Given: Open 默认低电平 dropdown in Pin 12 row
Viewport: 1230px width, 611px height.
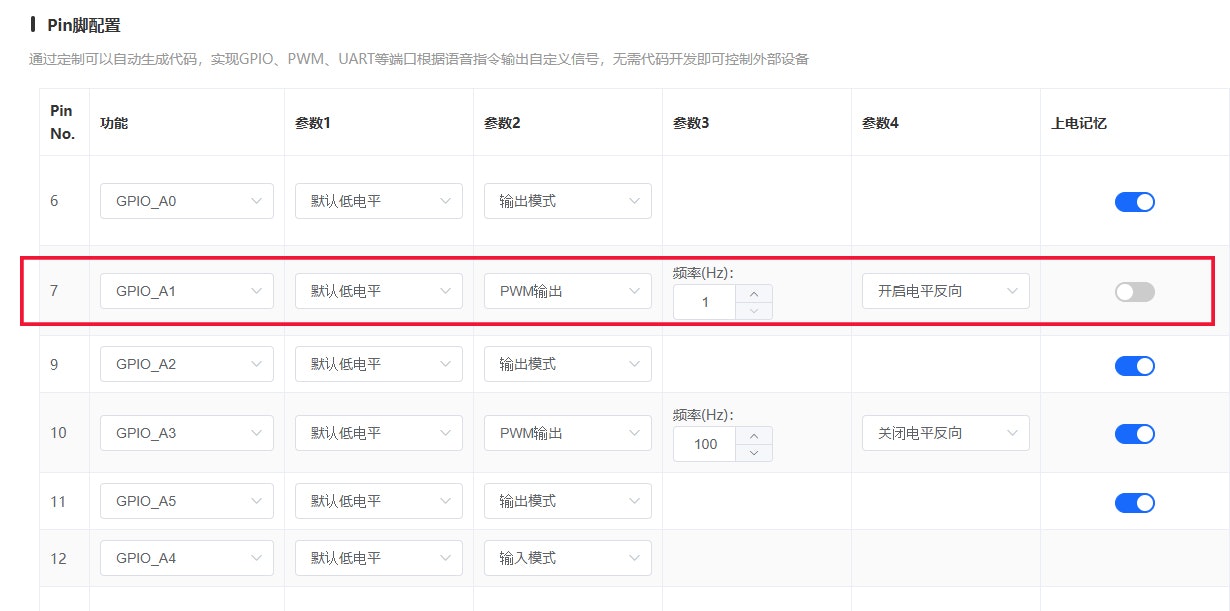Looking at the screenshot, I should click(379, 558).
